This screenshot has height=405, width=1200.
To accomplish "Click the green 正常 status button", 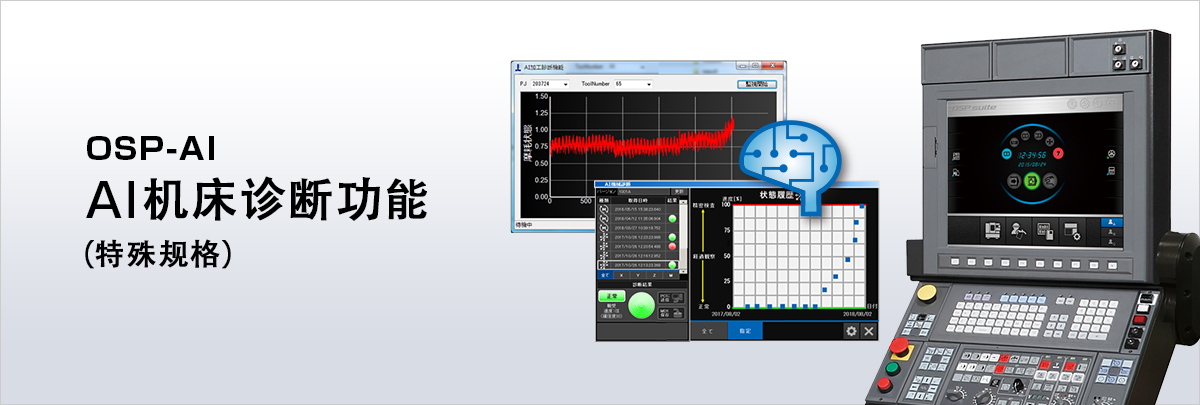I will pyautogui.click(x=612, y=296).
